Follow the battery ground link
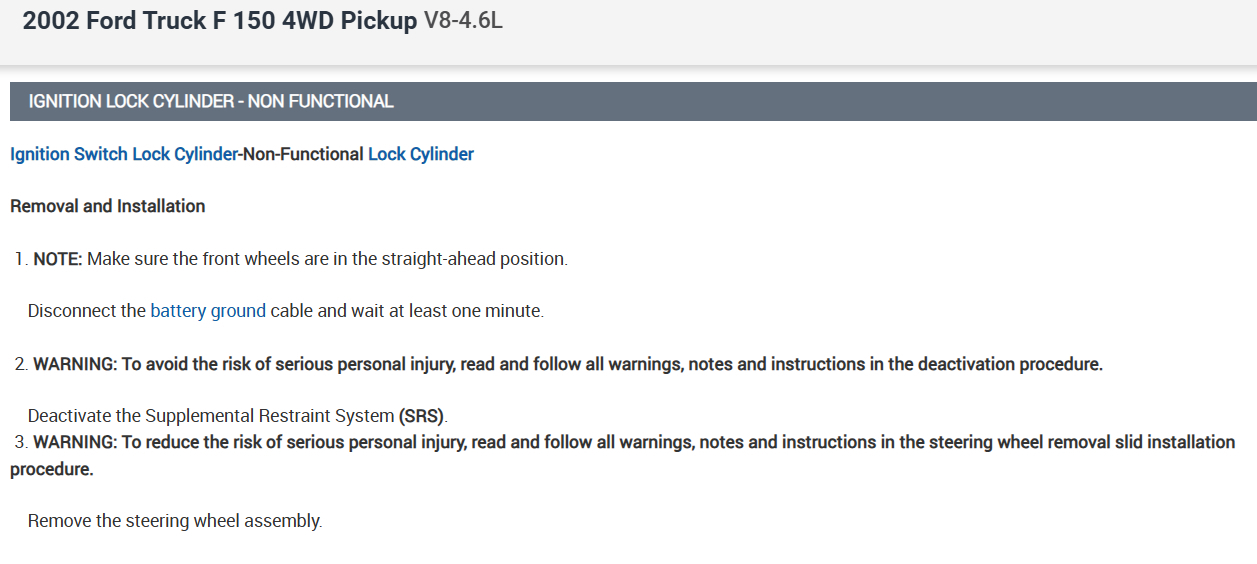This screenshot has width=1257, height=564. [208, 311]
